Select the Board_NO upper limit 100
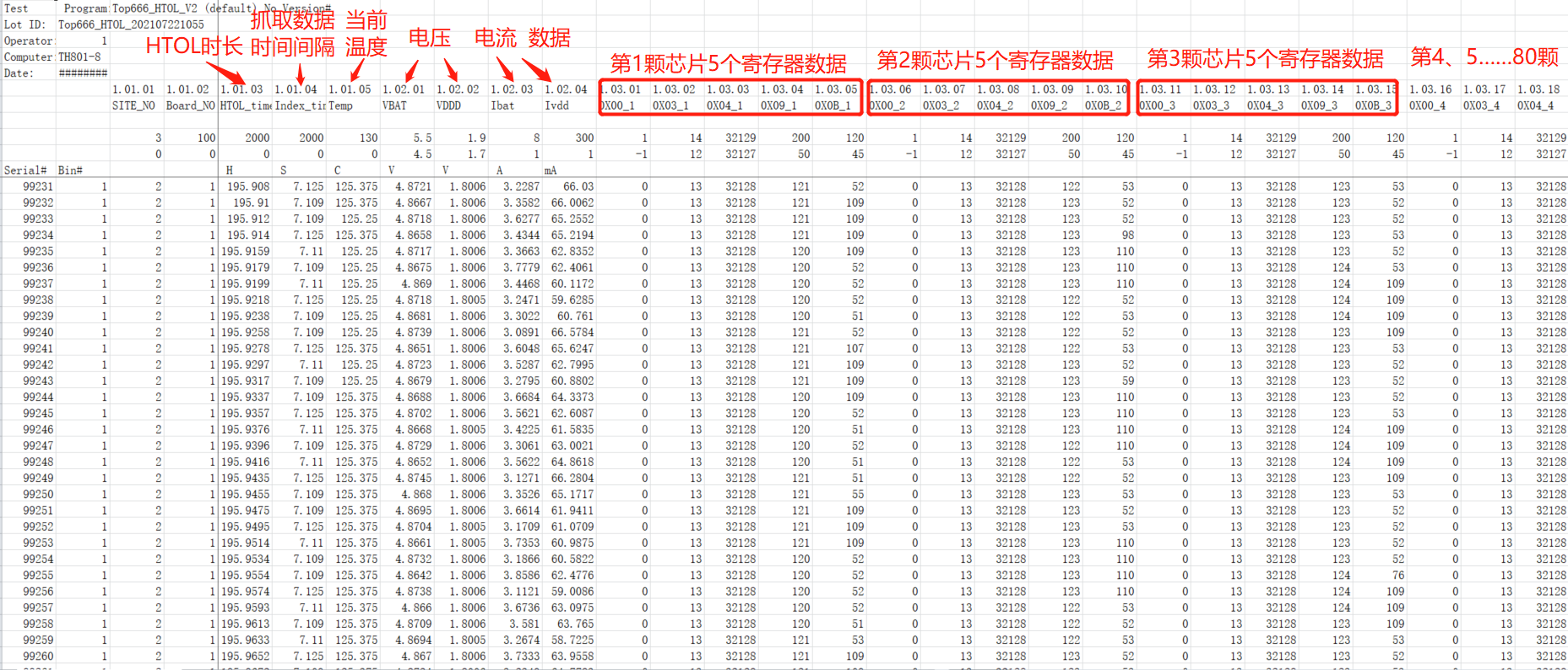The height and width of the screenshot is (670, 1568). click(206, 138)
